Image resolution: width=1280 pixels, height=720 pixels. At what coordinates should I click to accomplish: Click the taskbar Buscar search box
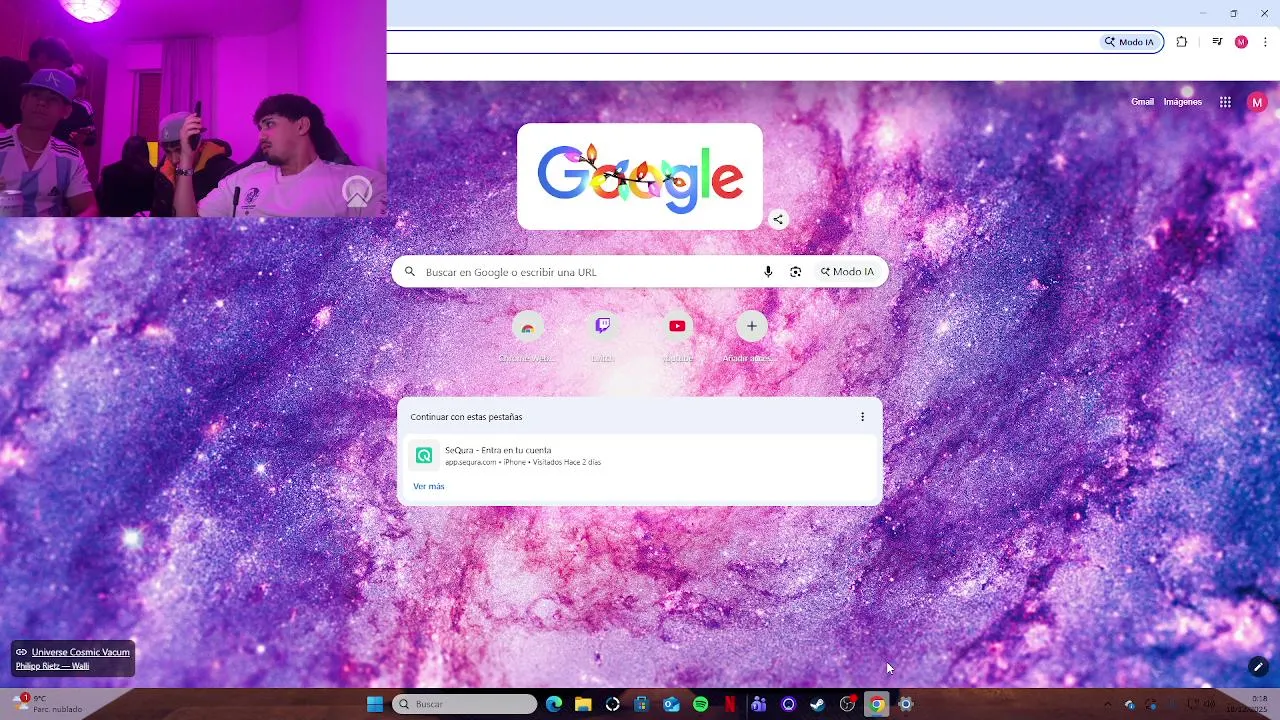click(465, 704)
